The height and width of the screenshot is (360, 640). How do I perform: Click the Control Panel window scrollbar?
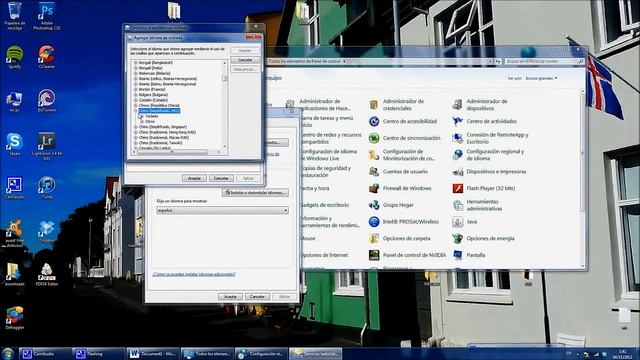[x=582, y=178]
